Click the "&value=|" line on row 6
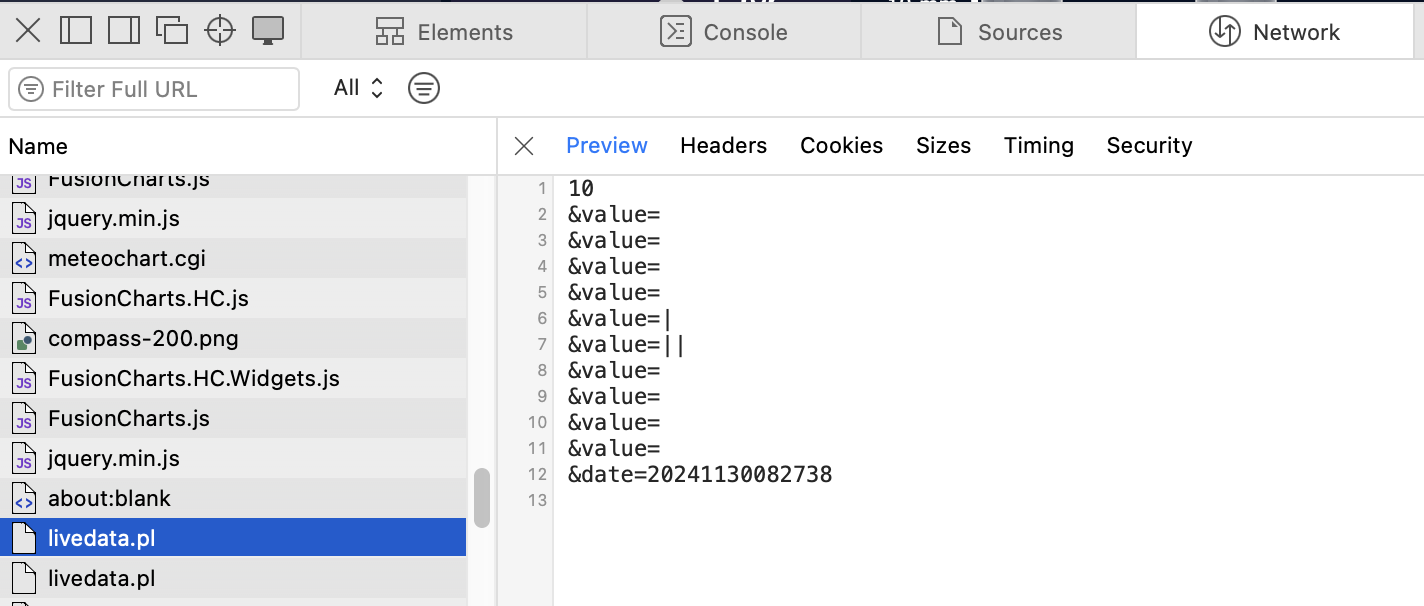 pos(621,318)
